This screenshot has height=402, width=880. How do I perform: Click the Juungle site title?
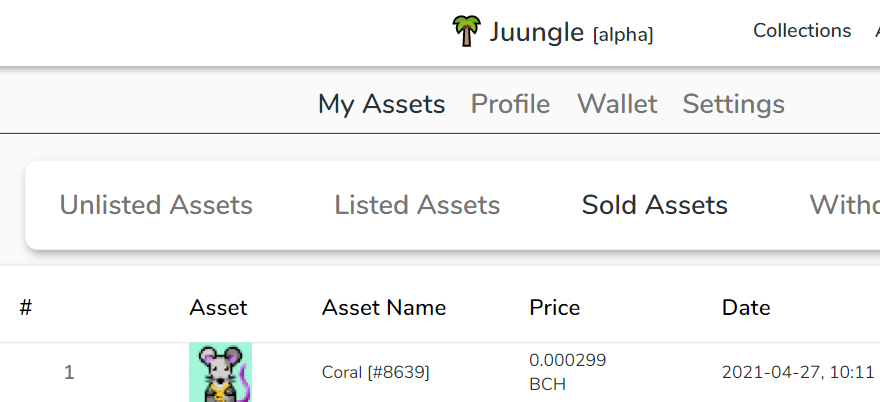click(537, 32)
